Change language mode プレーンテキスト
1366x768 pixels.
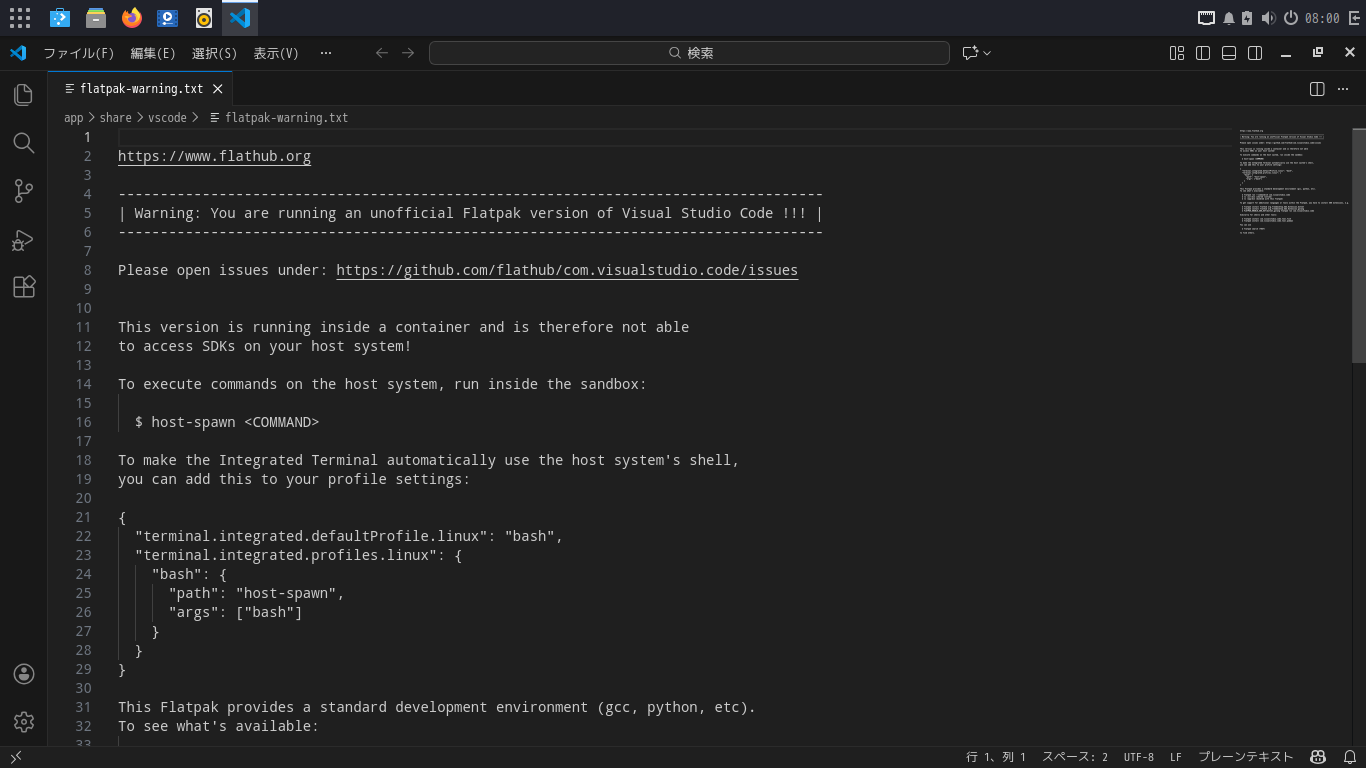click(1245, 757)
